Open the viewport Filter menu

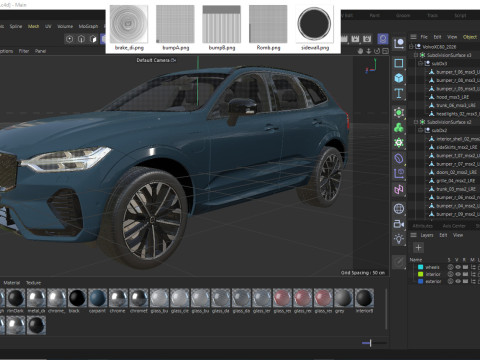coord(24,51)
